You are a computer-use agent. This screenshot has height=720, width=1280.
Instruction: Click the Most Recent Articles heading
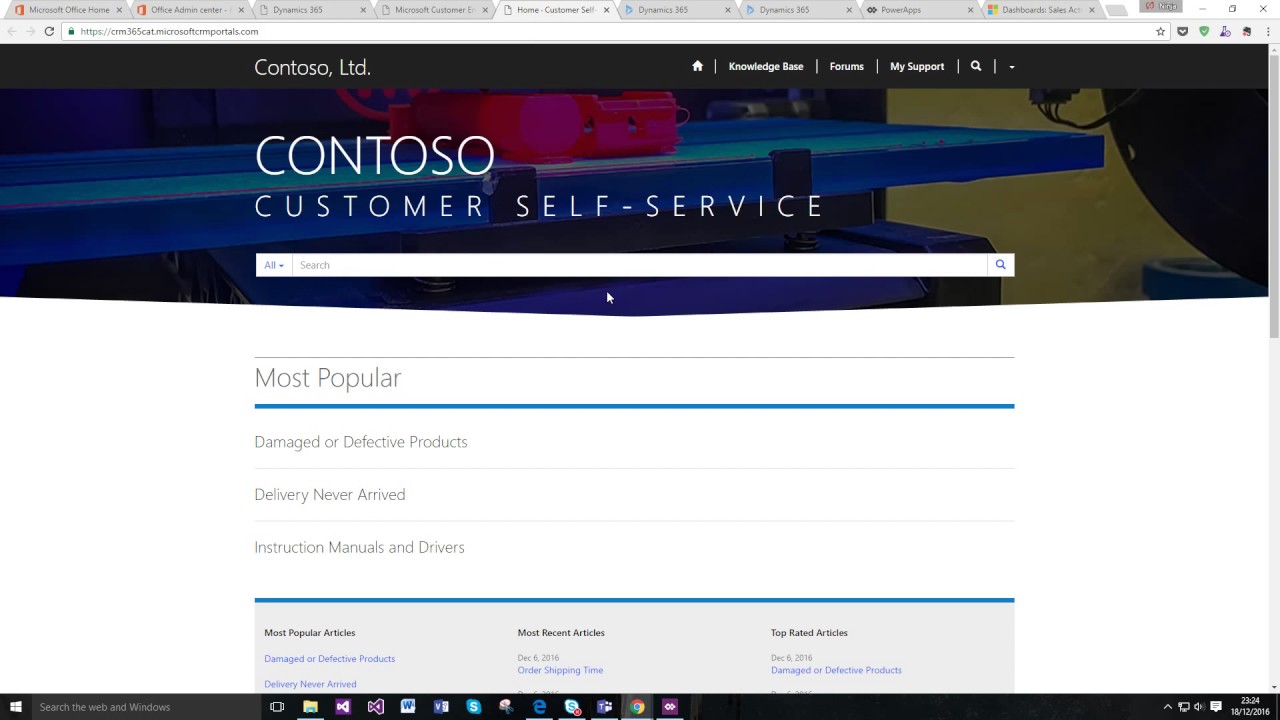pyautogui.click(x=561, y=633)
